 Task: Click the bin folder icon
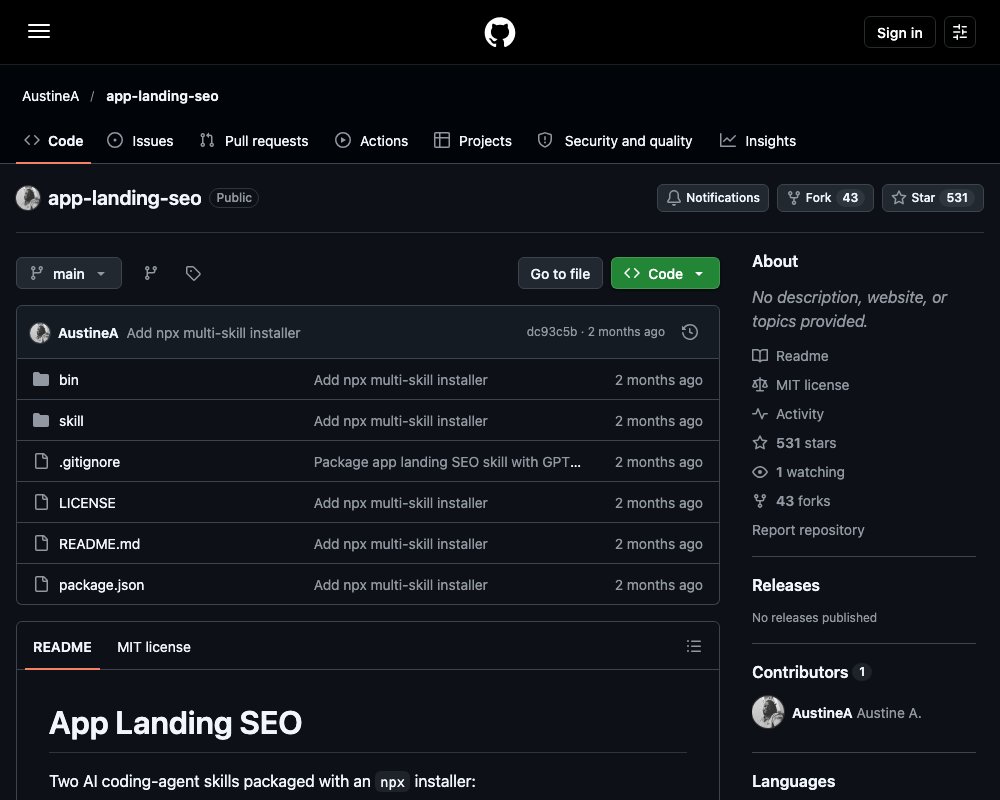(41, 380)
